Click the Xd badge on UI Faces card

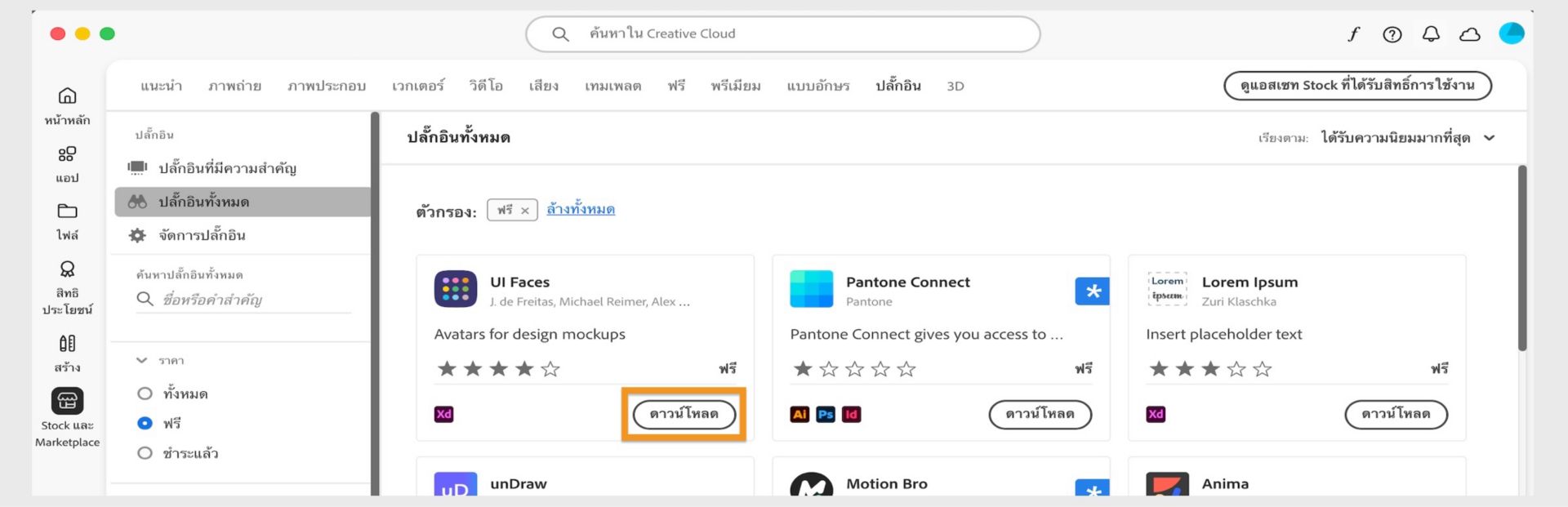[x=443, y=414]
